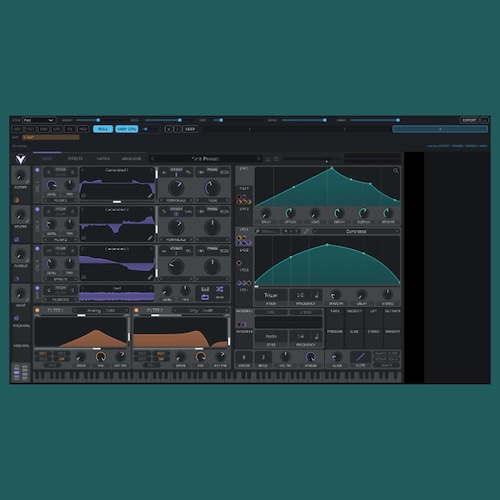Click the ROLL button
500x500 pixels.
click(x=103, y=129)
